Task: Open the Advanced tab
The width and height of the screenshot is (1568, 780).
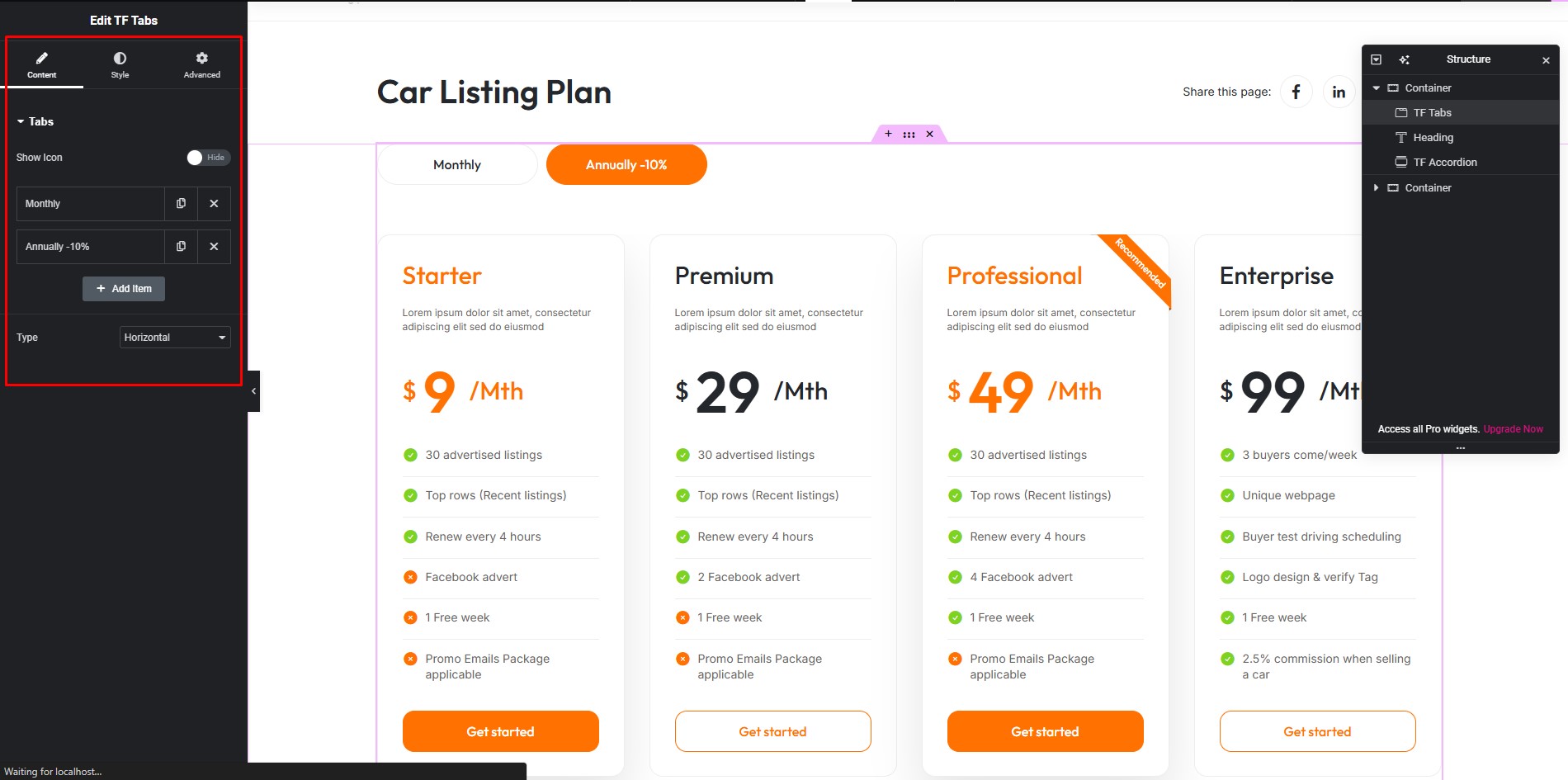Action: tap(201, 65)
